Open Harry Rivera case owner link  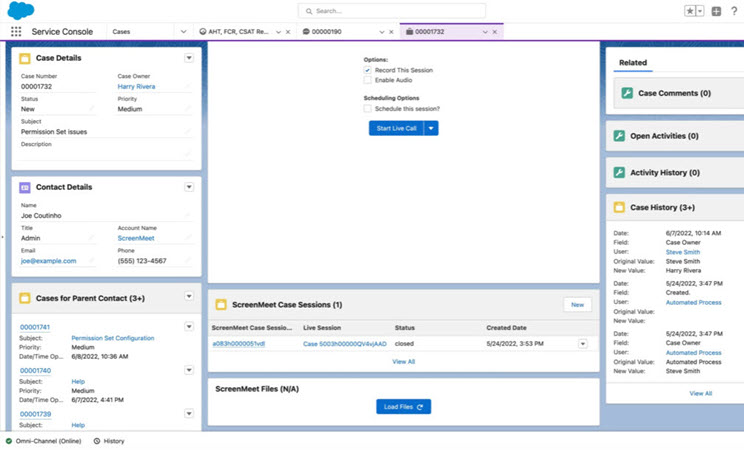(x=136, y=86)
